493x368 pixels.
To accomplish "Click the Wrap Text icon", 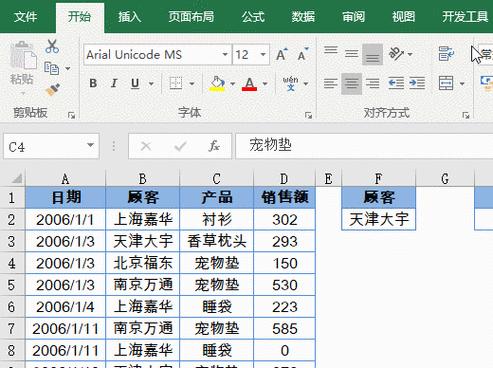I will (446, 53).
